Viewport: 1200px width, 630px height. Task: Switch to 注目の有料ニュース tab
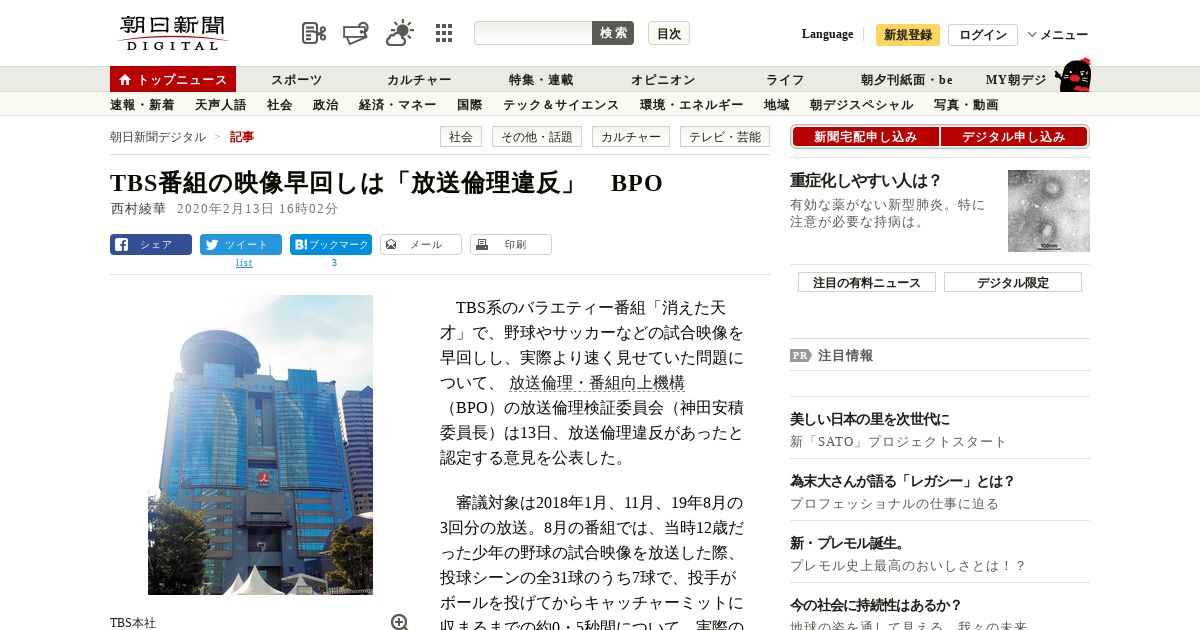tap(867, 282)
